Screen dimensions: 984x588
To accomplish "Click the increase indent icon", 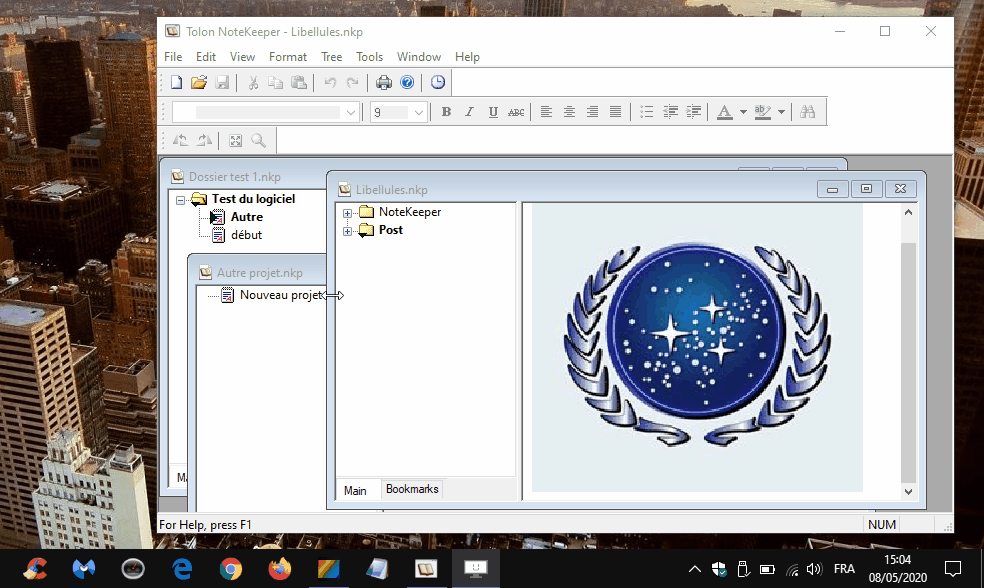I will coord(693,112).
